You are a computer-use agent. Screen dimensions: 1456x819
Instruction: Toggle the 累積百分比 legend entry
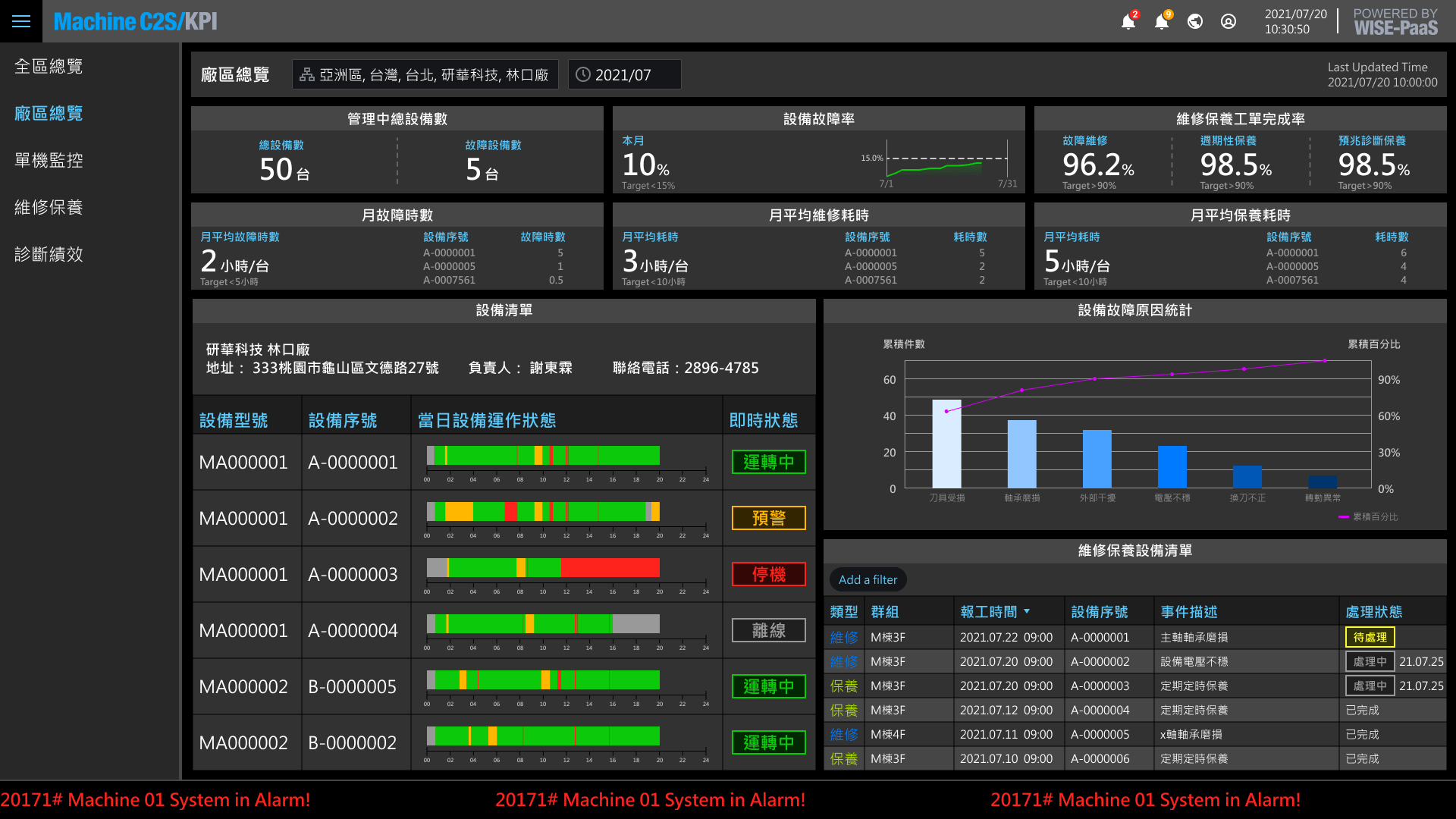pos(1369,516)
